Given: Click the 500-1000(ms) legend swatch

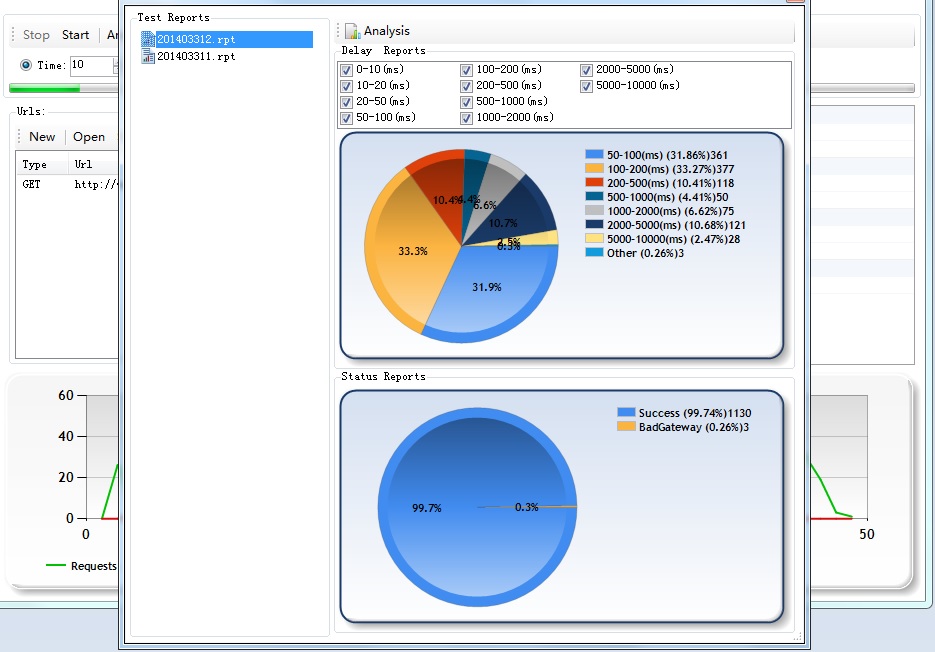Looking at the screenshot, I should pos(595,197).
